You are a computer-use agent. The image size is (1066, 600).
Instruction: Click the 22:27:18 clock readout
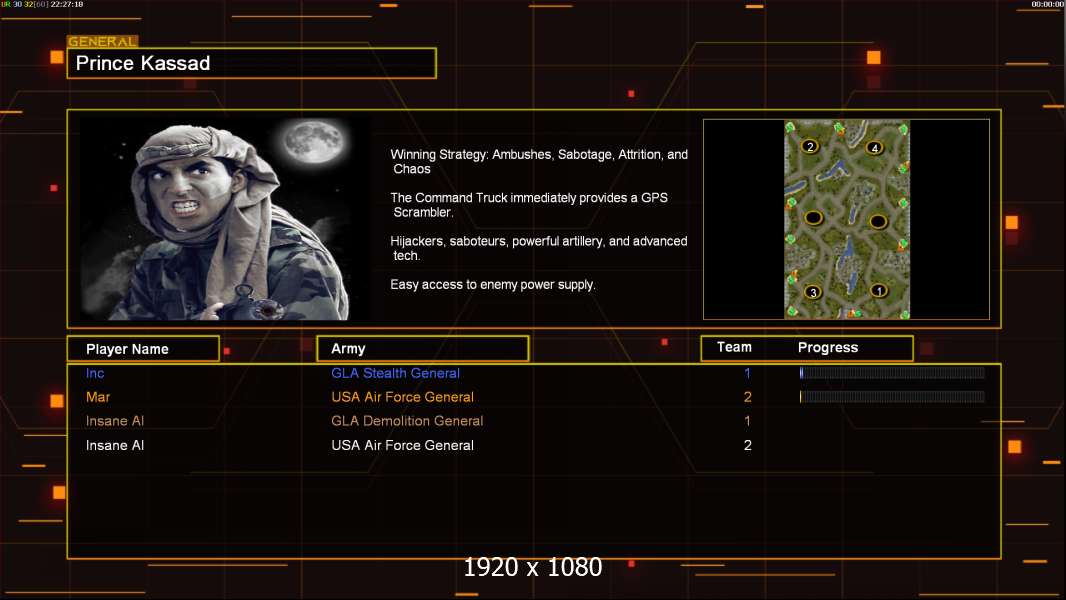pos(67,4)
